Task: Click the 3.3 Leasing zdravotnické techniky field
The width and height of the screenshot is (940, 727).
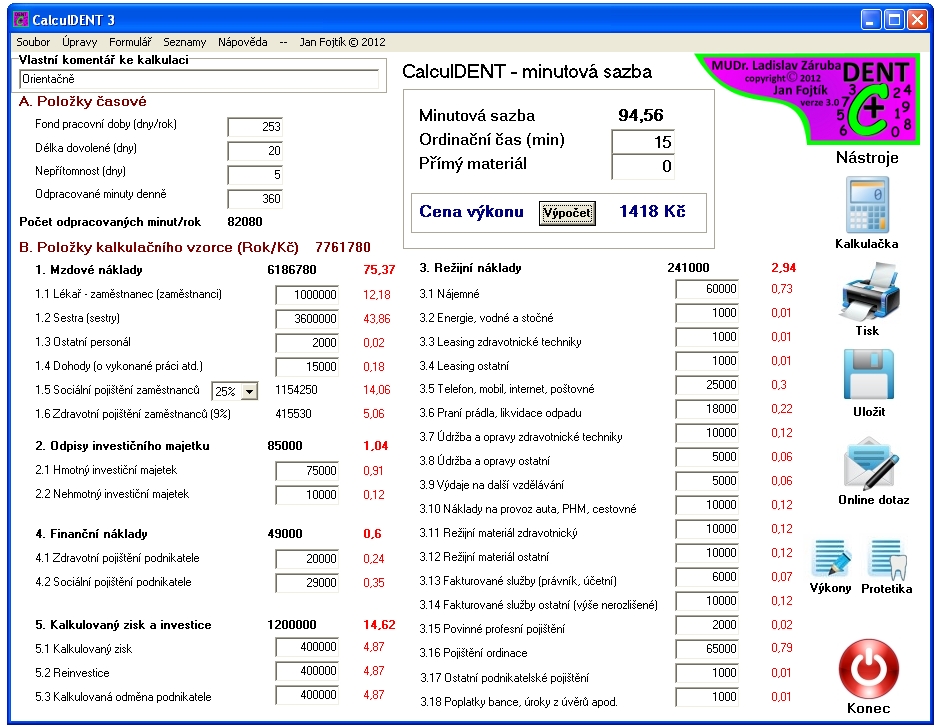Action: click(x=707, y=337)
